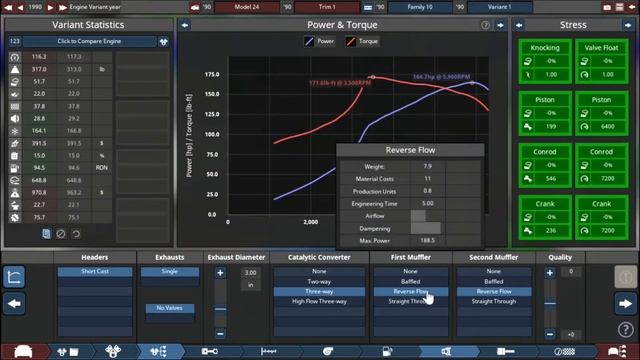Select Straight Through for Second Muffler
The image size is (640, 360).
[494, 301]
